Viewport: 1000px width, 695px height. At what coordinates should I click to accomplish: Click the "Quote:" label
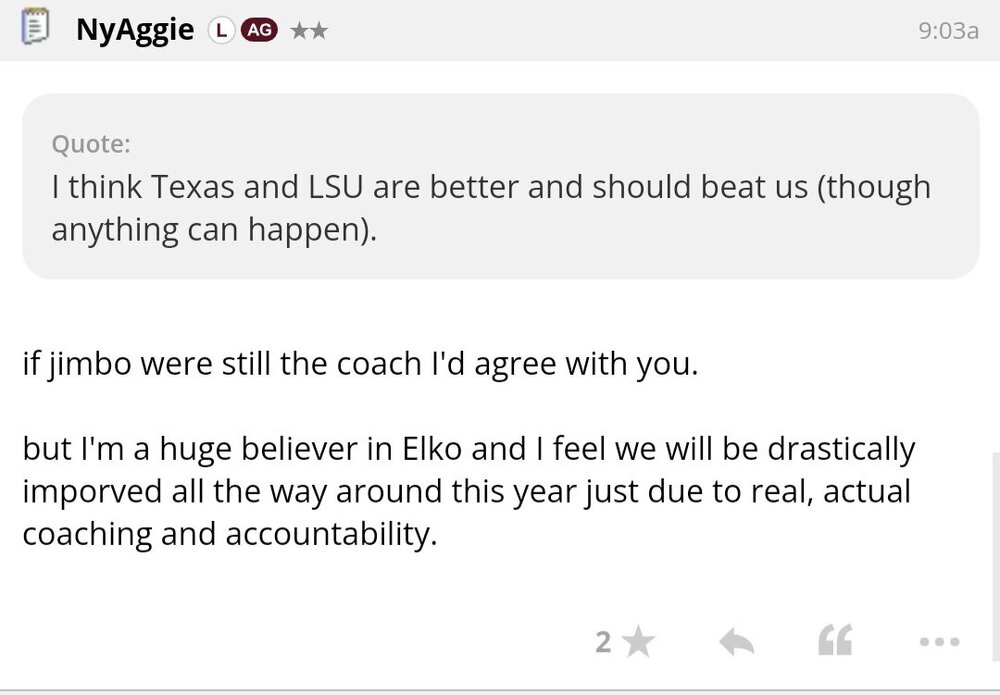(x=90, y=144)
